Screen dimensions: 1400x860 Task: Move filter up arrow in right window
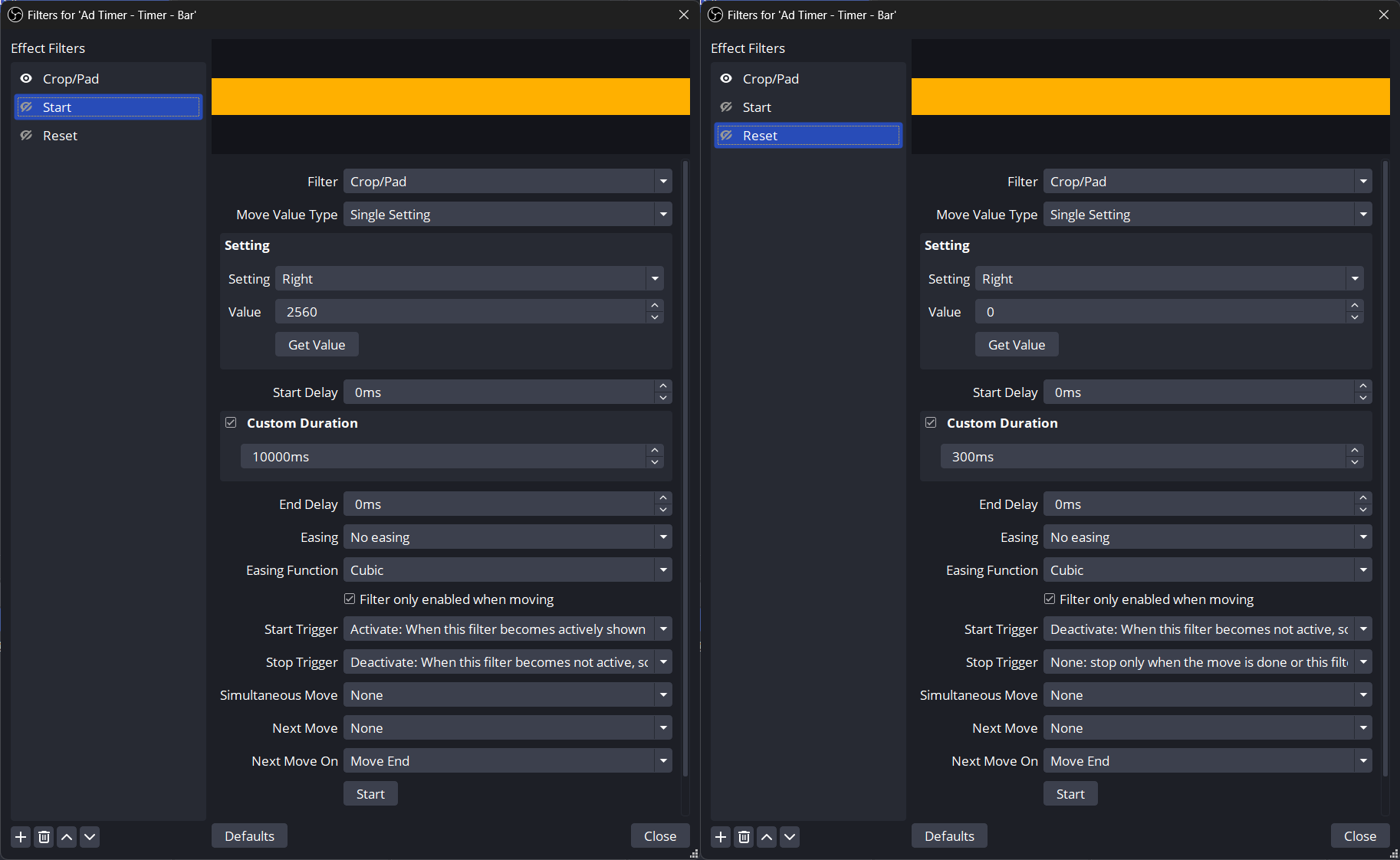(x=767, y=837)
